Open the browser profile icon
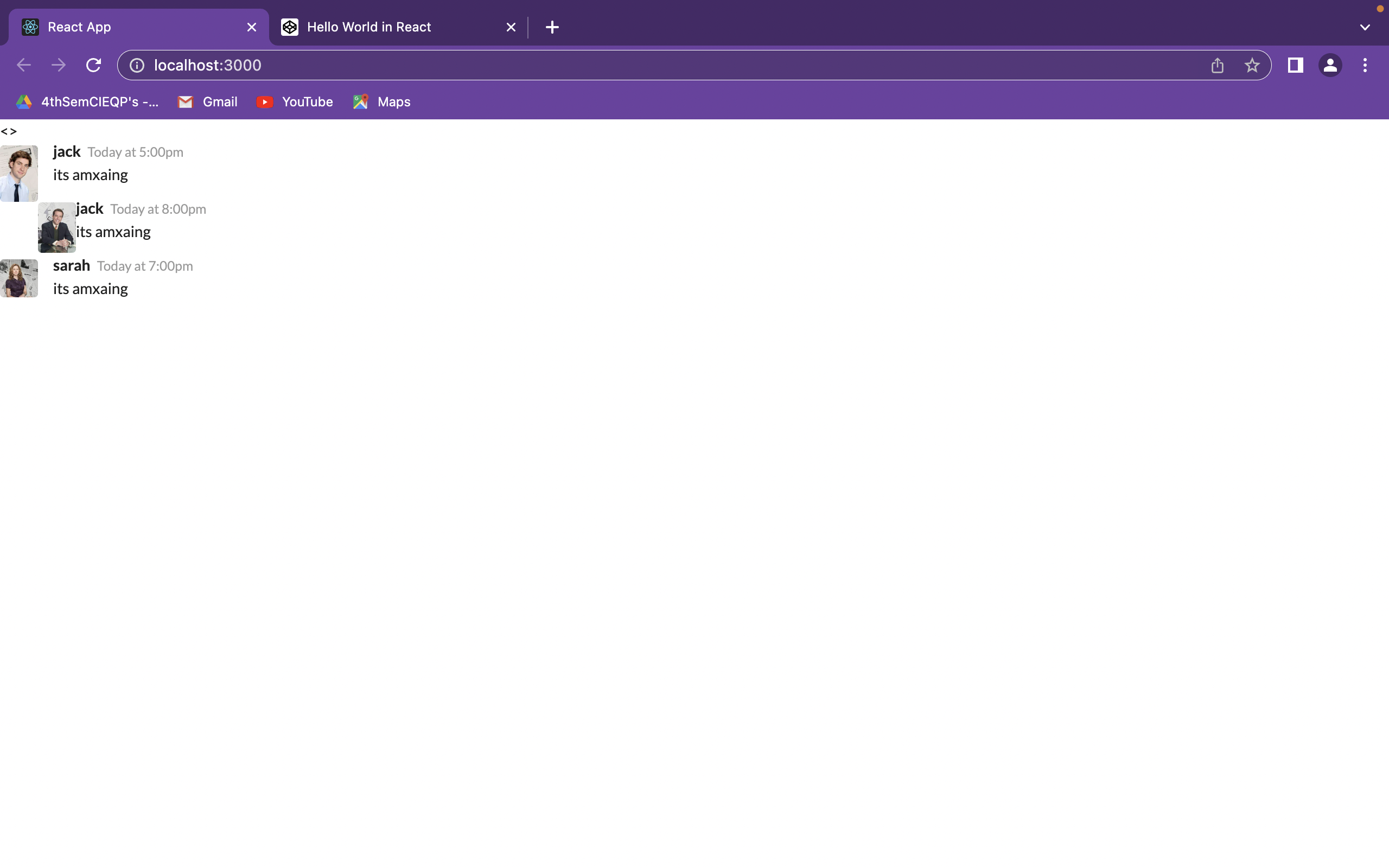The width and height of the screenshot is (1389, 868). [1330, 65]
